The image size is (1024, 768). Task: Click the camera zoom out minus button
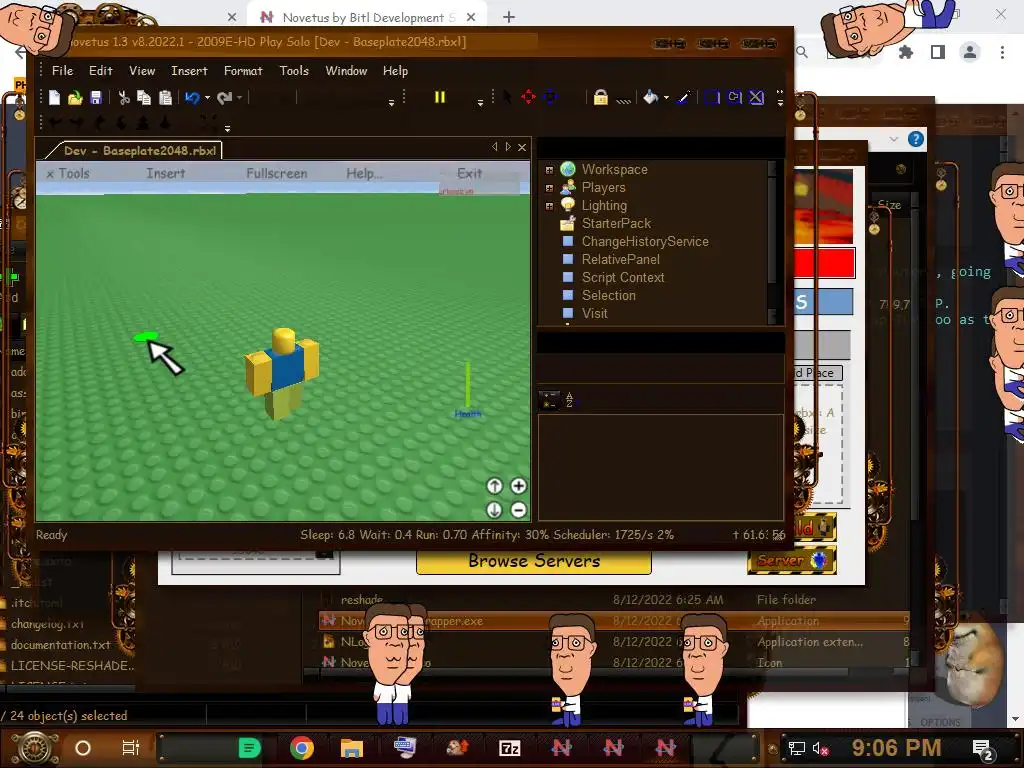[519, 510]
